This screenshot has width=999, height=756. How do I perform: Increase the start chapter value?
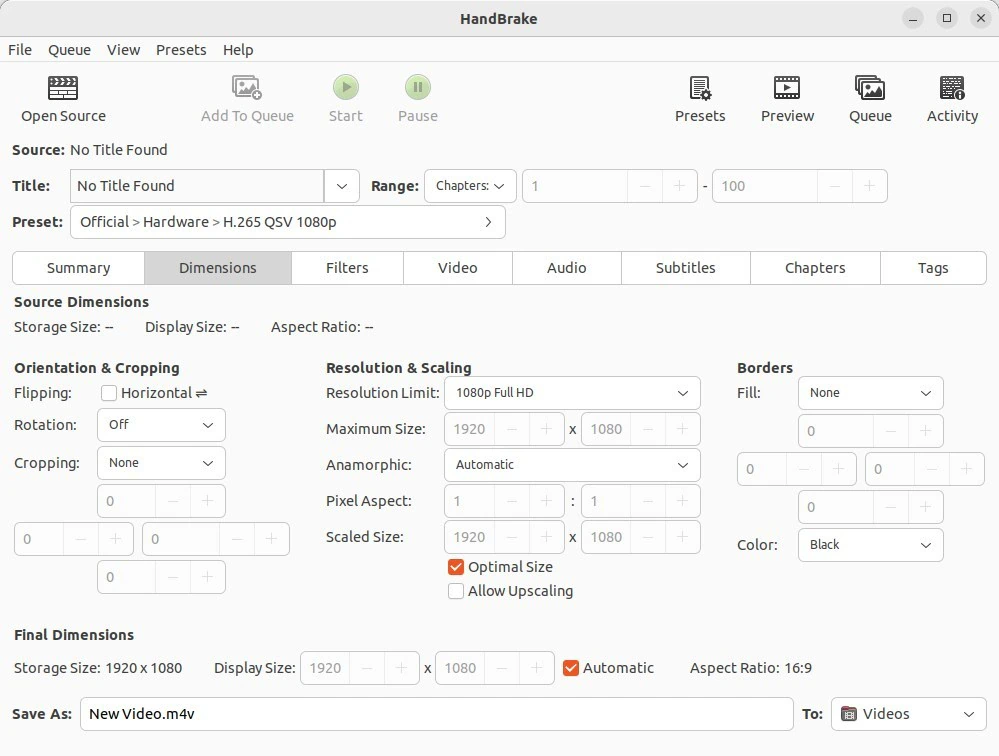click(679, 186)
